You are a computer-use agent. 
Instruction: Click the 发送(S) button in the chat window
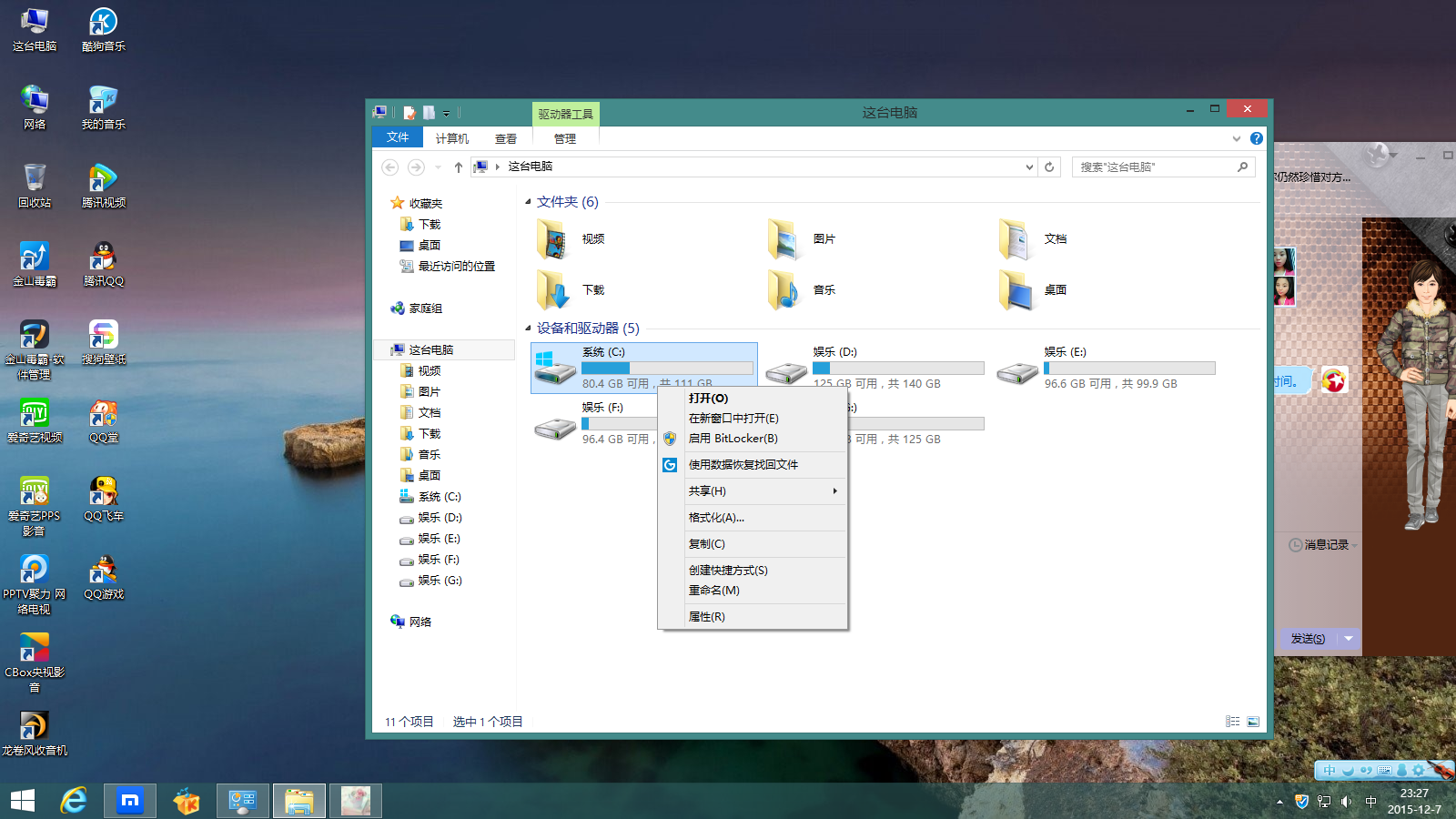point(1309,639)
